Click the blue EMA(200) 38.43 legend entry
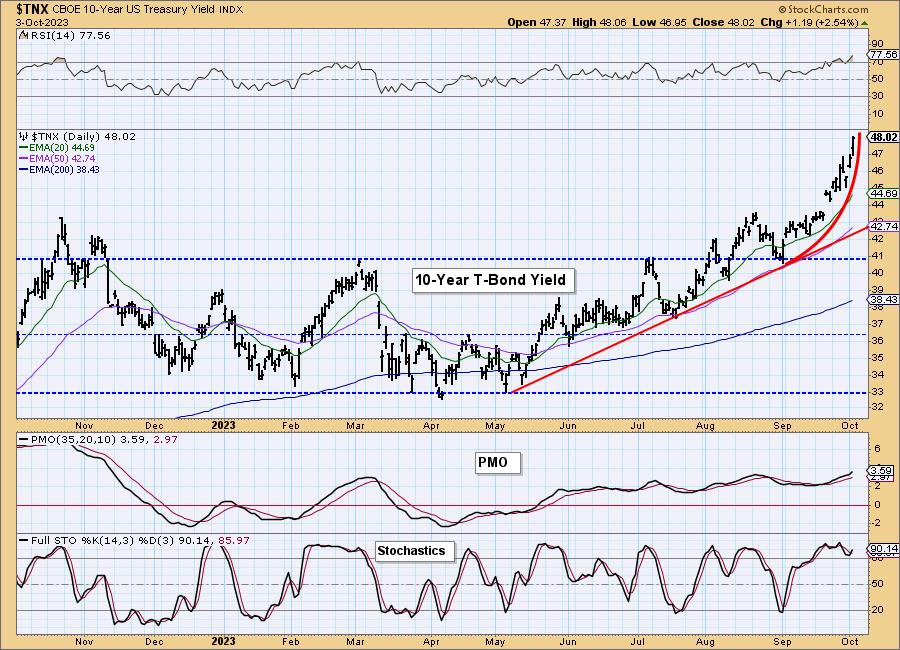Screen dimensions: 900x650 [x=60, y=169]
